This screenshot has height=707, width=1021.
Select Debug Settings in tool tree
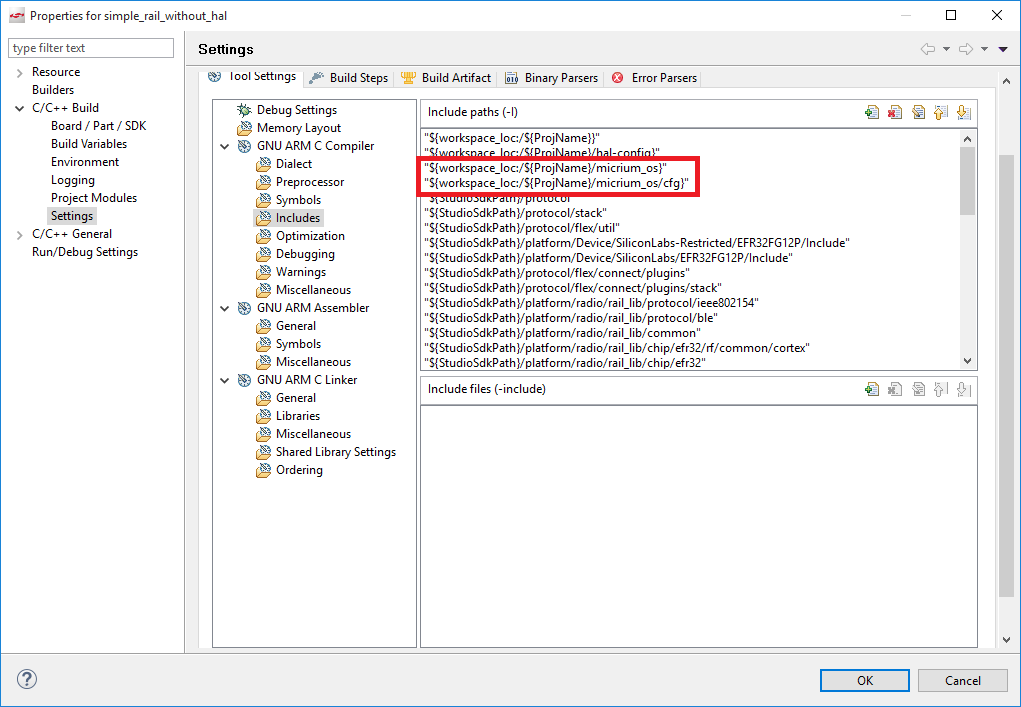pos(296,110)
